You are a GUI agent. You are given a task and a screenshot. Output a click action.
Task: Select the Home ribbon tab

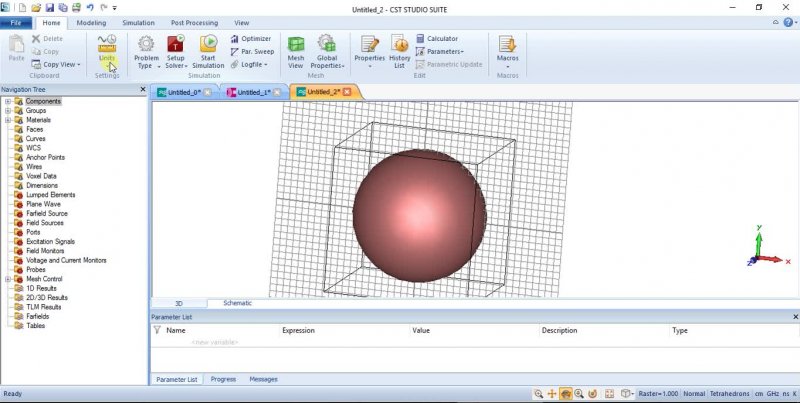[51, 23]
